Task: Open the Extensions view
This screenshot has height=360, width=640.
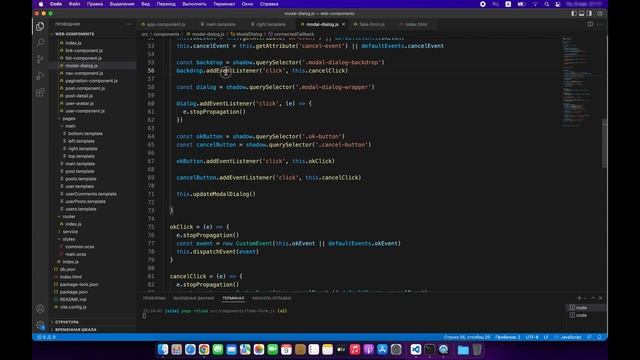Action: pos(40,93)
